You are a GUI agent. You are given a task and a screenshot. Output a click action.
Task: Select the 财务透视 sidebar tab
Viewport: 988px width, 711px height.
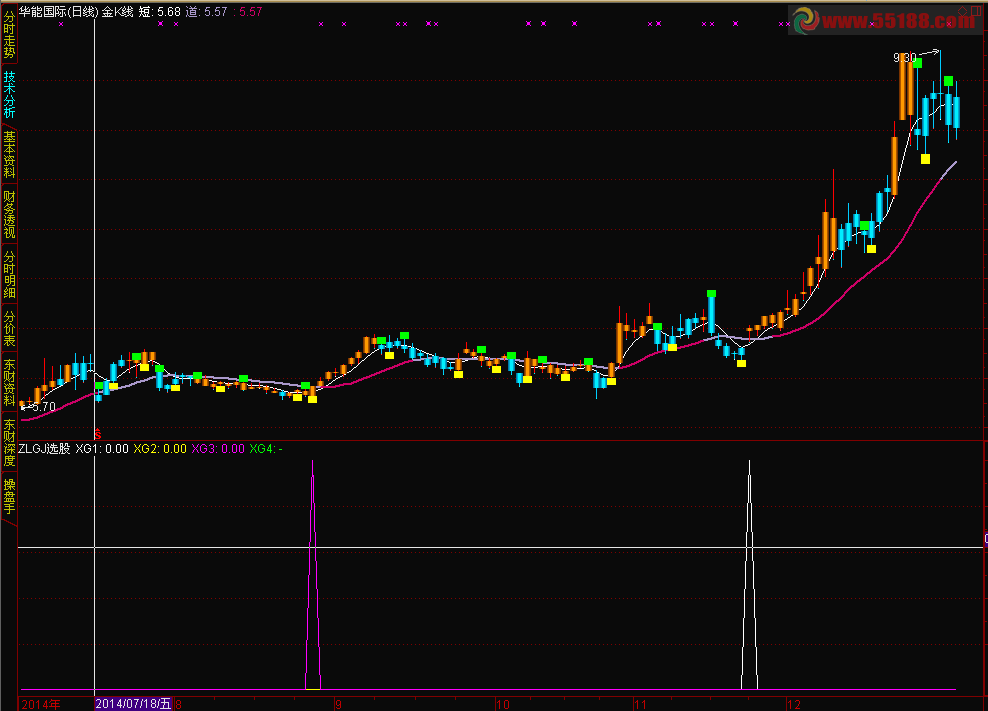click(x=9, y=215)
